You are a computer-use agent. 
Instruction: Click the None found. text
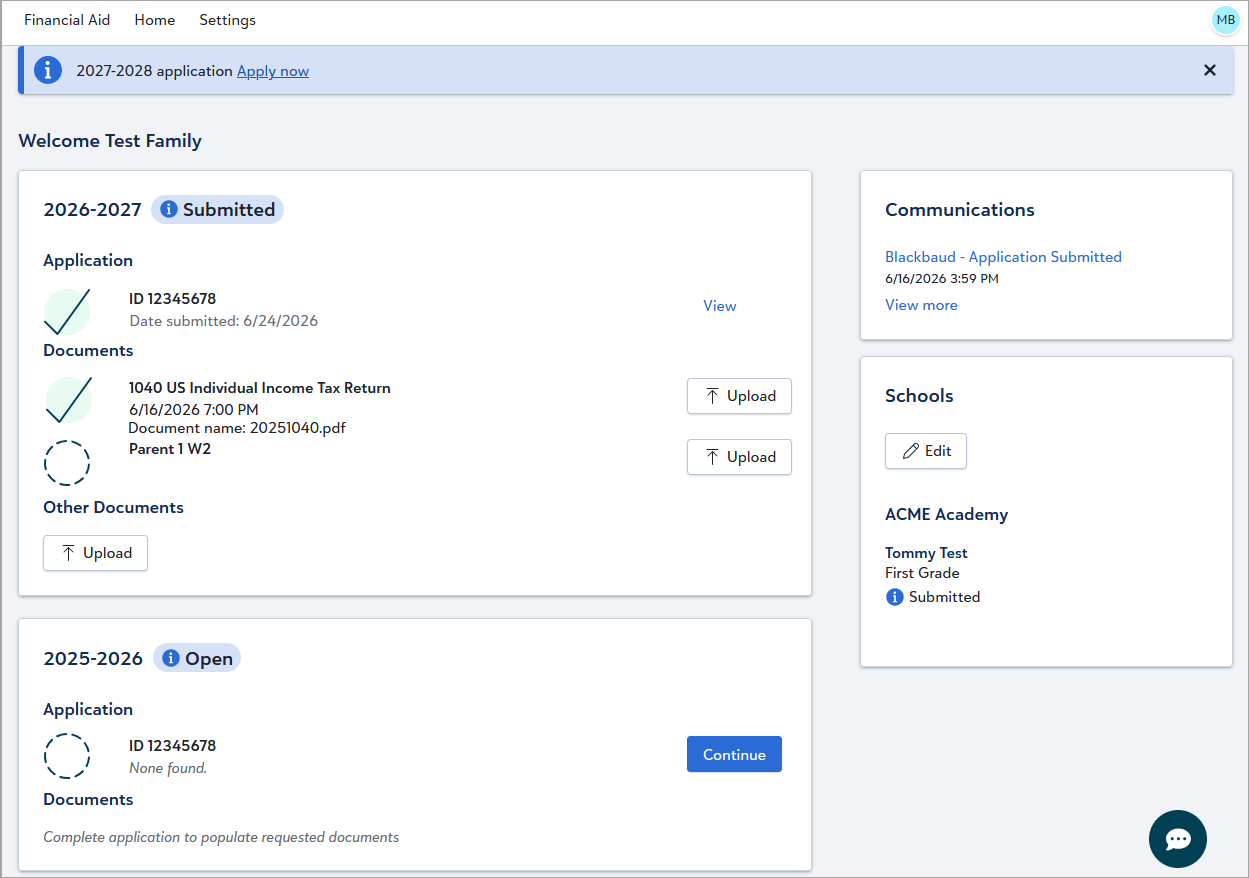click(168, 769)
